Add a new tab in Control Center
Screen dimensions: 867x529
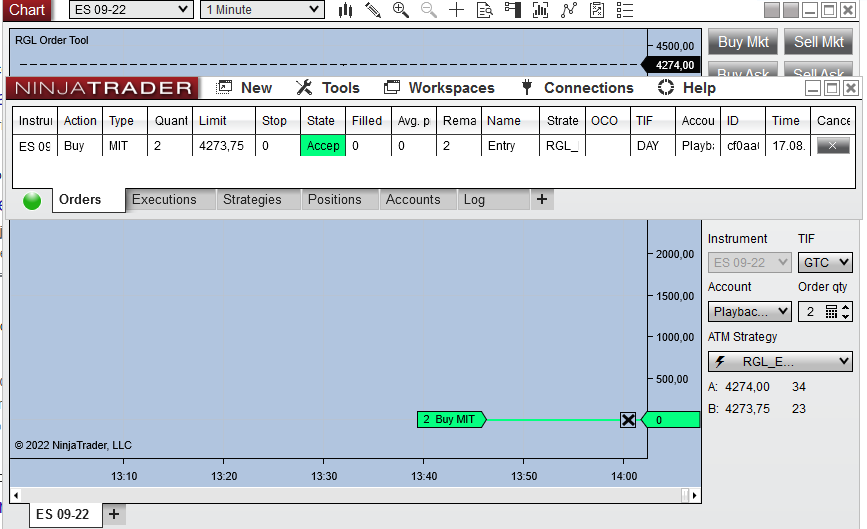click(542, 200)
